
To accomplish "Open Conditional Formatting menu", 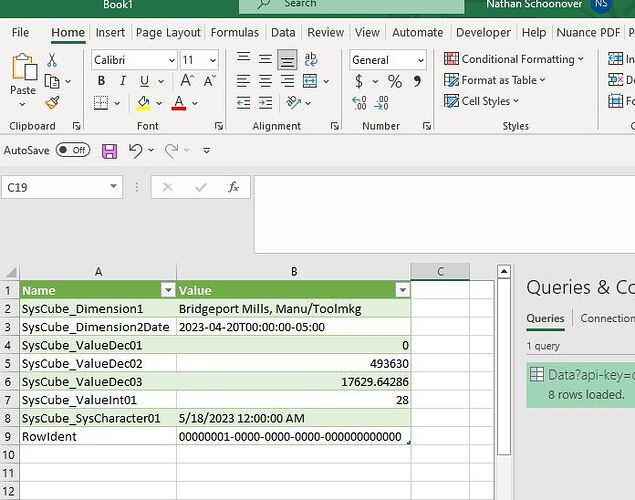I will pyautogui.click(x=514, y=59).
